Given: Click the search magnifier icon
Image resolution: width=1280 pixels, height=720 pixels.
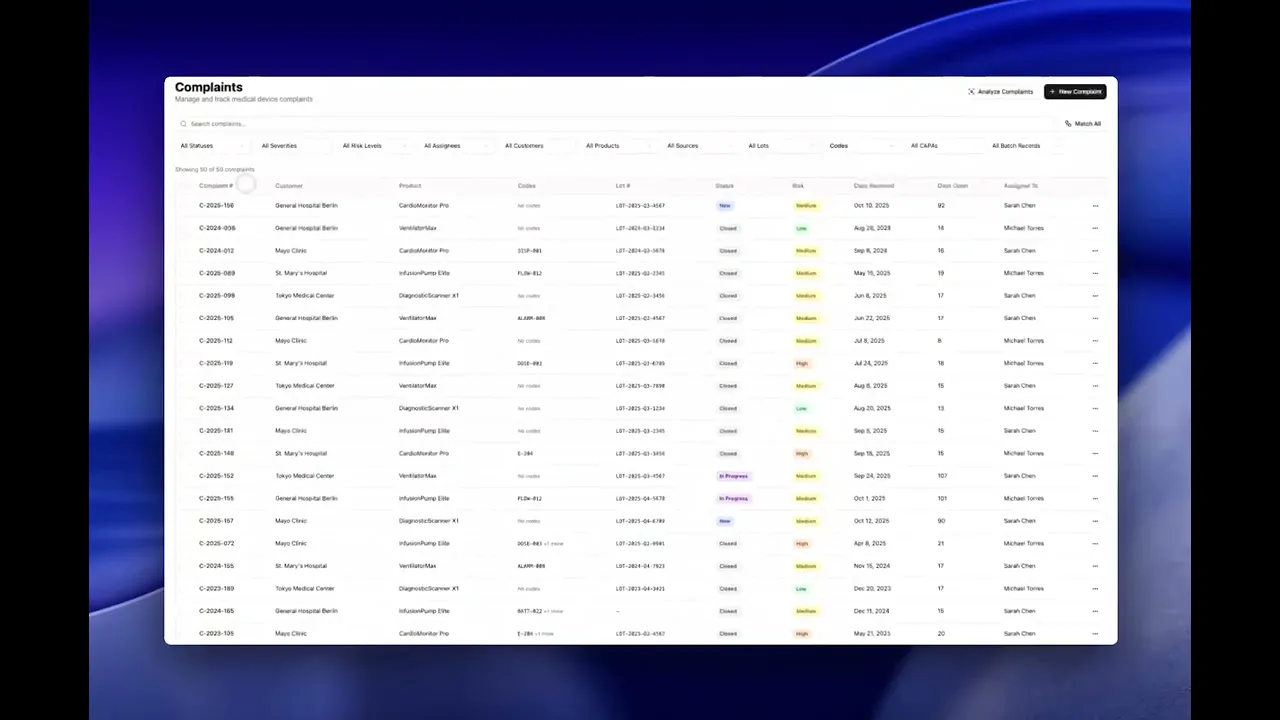Looking at the screenshot, I should tap(184, 124).
